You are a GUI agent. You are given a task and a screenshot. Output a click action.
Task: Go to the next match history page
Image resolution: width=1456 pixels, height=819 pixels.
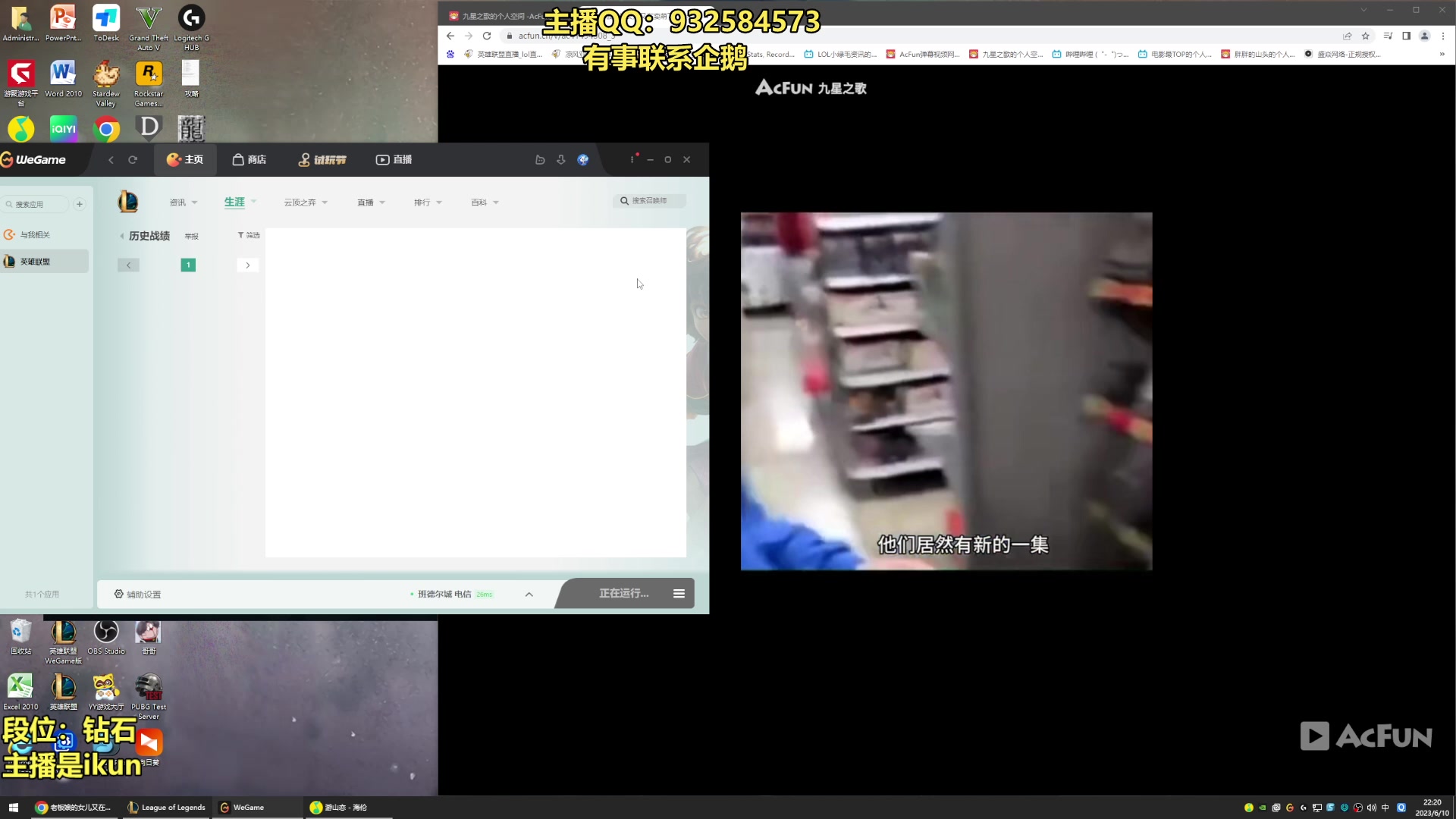point(248,265)
